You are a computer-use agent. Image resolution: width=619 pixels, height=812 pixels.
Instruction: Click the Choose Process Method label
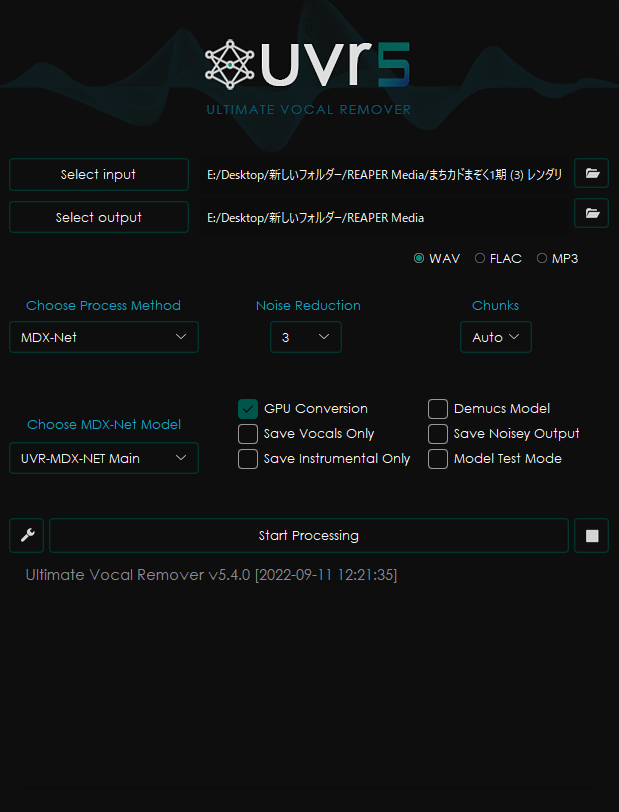point(104,306)
